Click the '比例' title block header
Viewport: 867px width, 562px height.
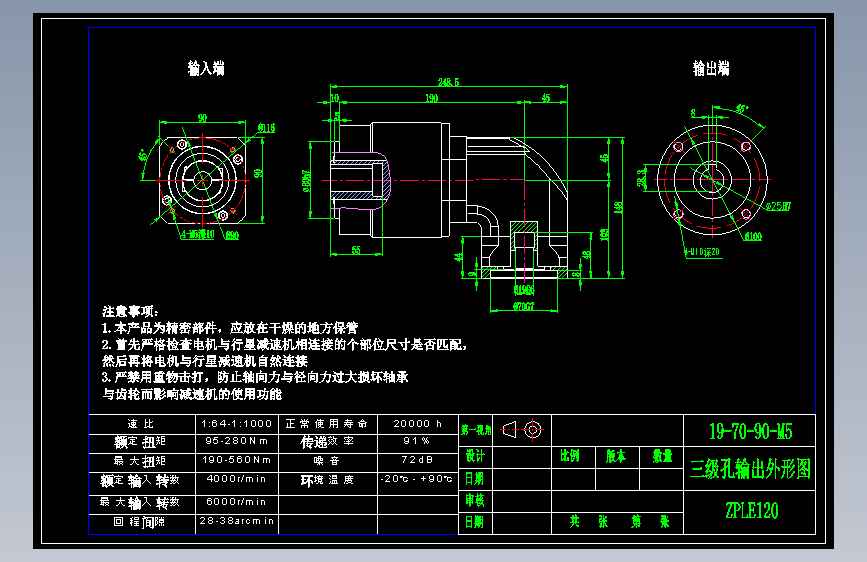[570, 456]
